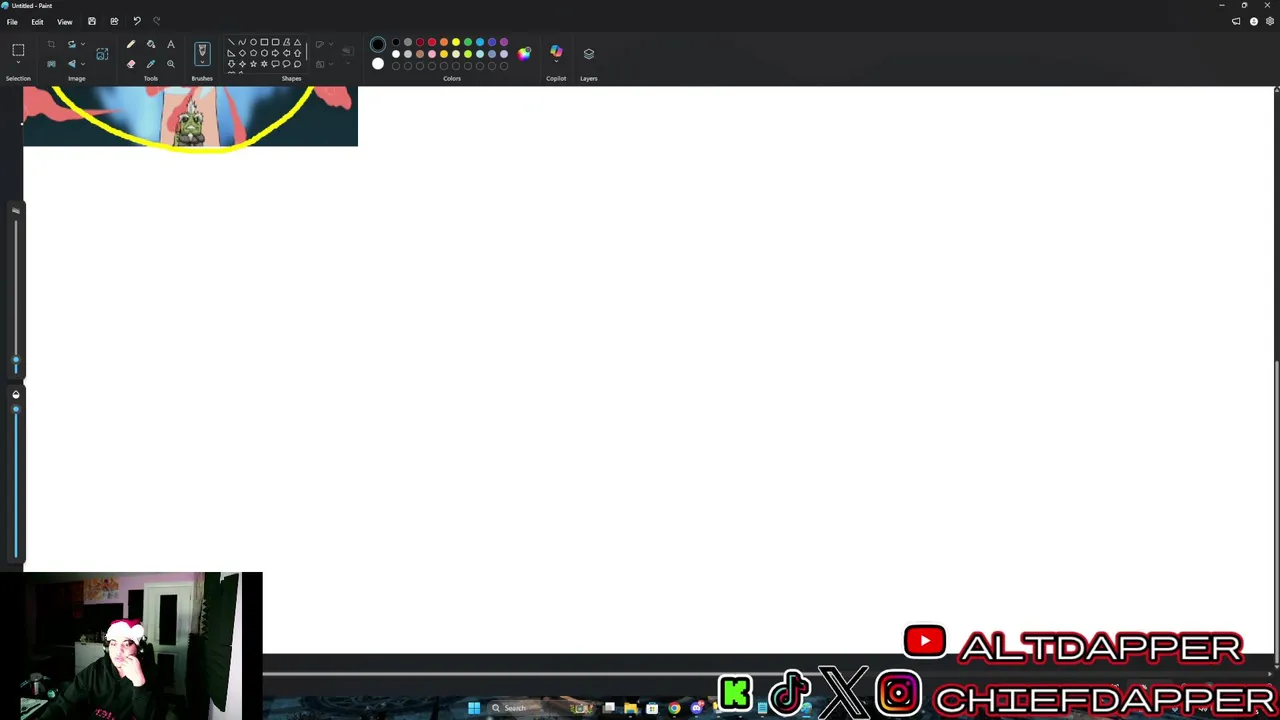
Task: Pick the orange color swatch
Action: coord(444,42)
